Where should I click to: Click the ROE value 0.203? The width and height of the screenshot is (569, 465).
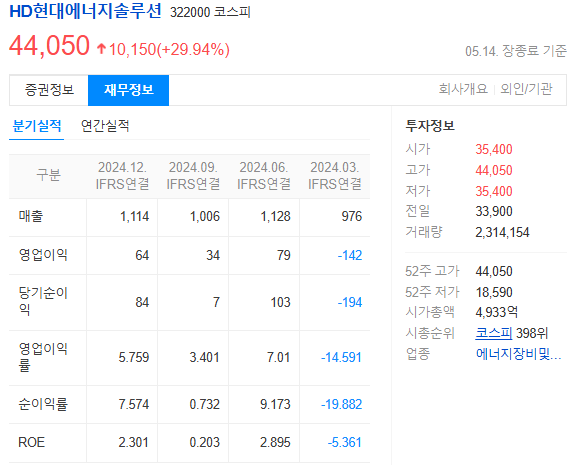point(204,442)
